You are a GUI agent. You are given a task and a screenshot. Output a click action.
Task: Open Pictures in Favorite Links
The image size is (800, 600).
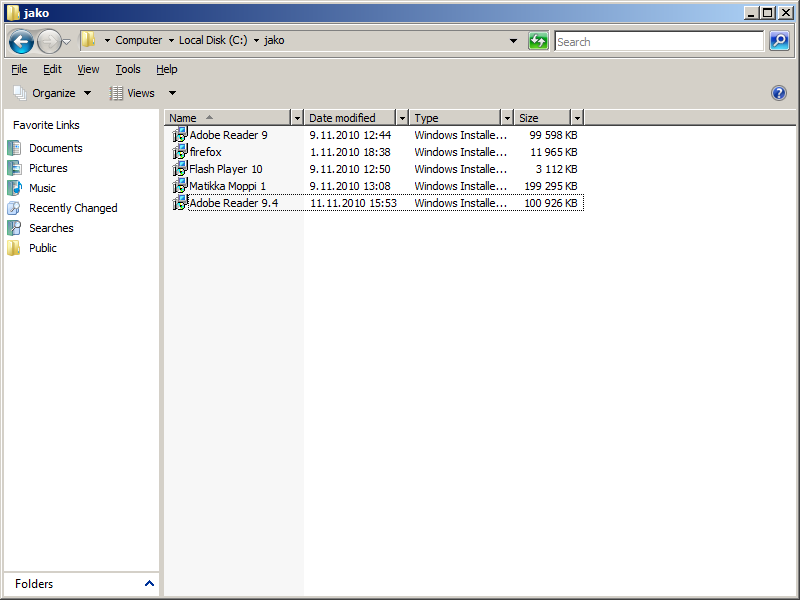pyautogui.click(x=48, y=168)
